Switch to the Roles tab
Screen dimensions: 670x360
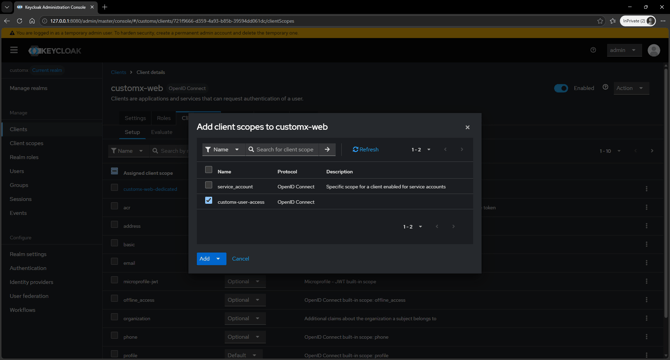[164, 118]
